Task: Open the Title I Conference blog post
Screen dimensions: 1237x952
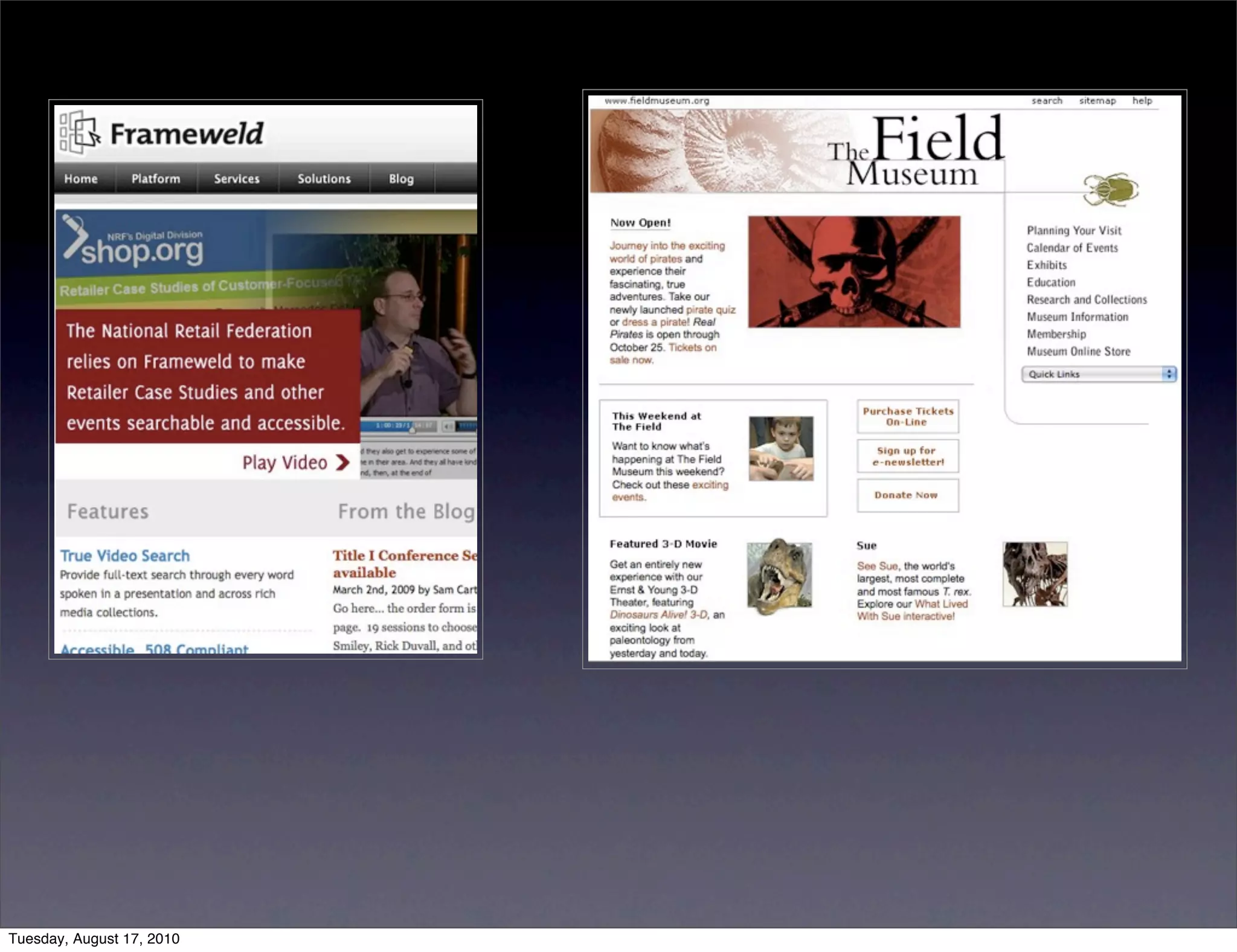Action: [x=405, y=564]
